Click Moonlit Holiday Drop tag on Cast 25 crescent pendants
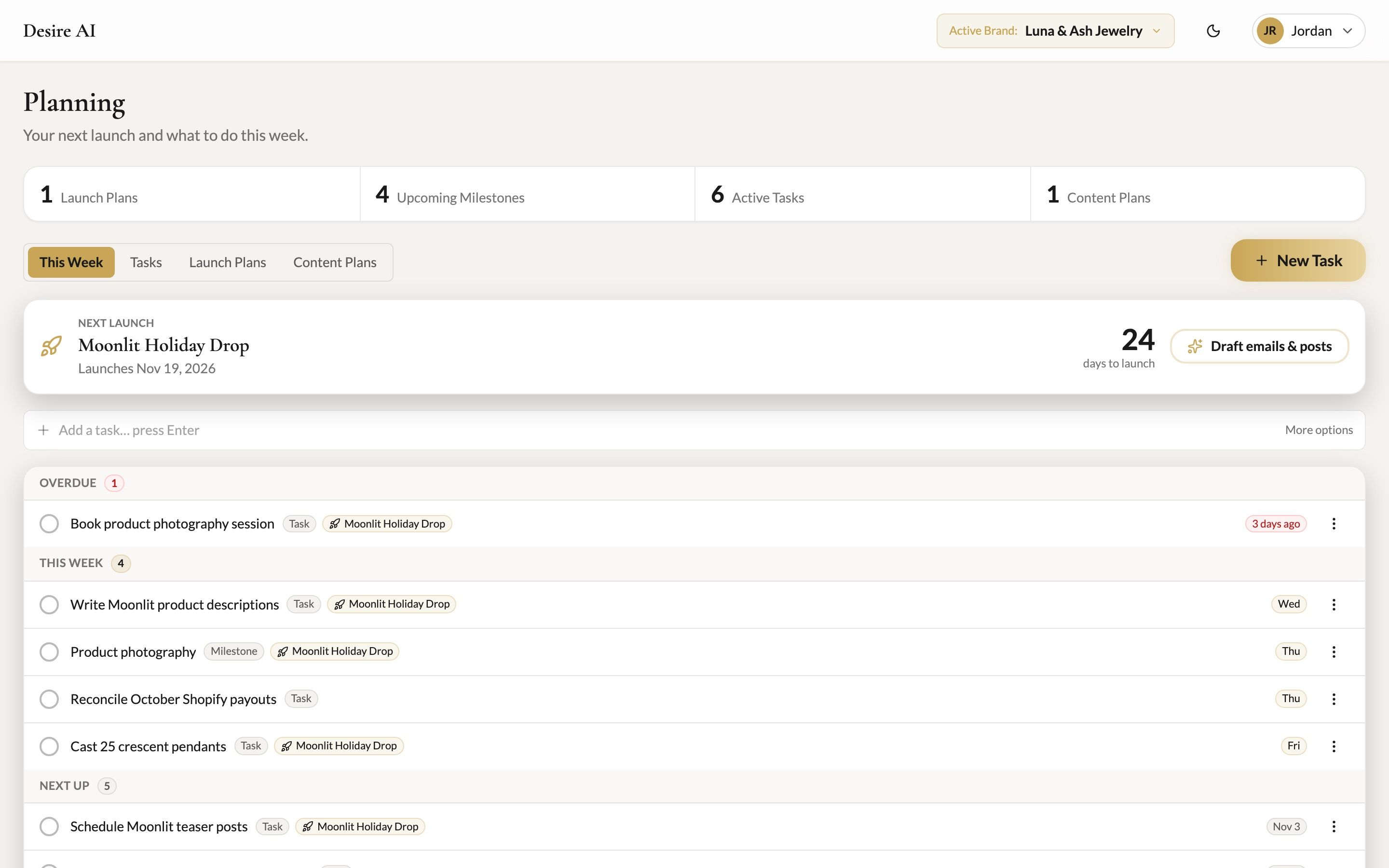The image size is (1389, 868). 339,746
